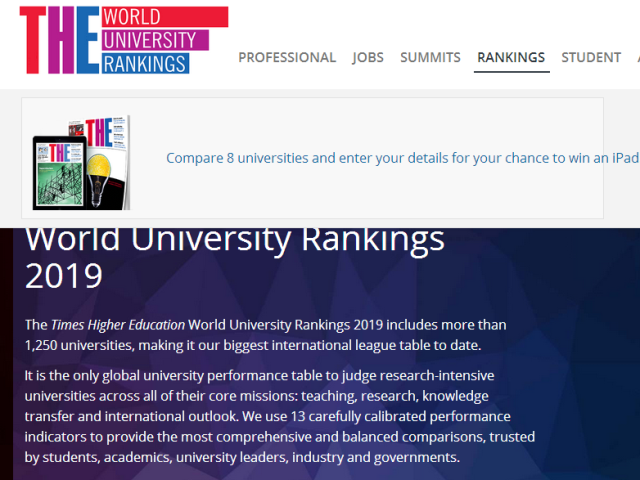Viewport: 640px width, 480px height.
Task: Open the STUDENT navigation item
Action: (591, 58)
